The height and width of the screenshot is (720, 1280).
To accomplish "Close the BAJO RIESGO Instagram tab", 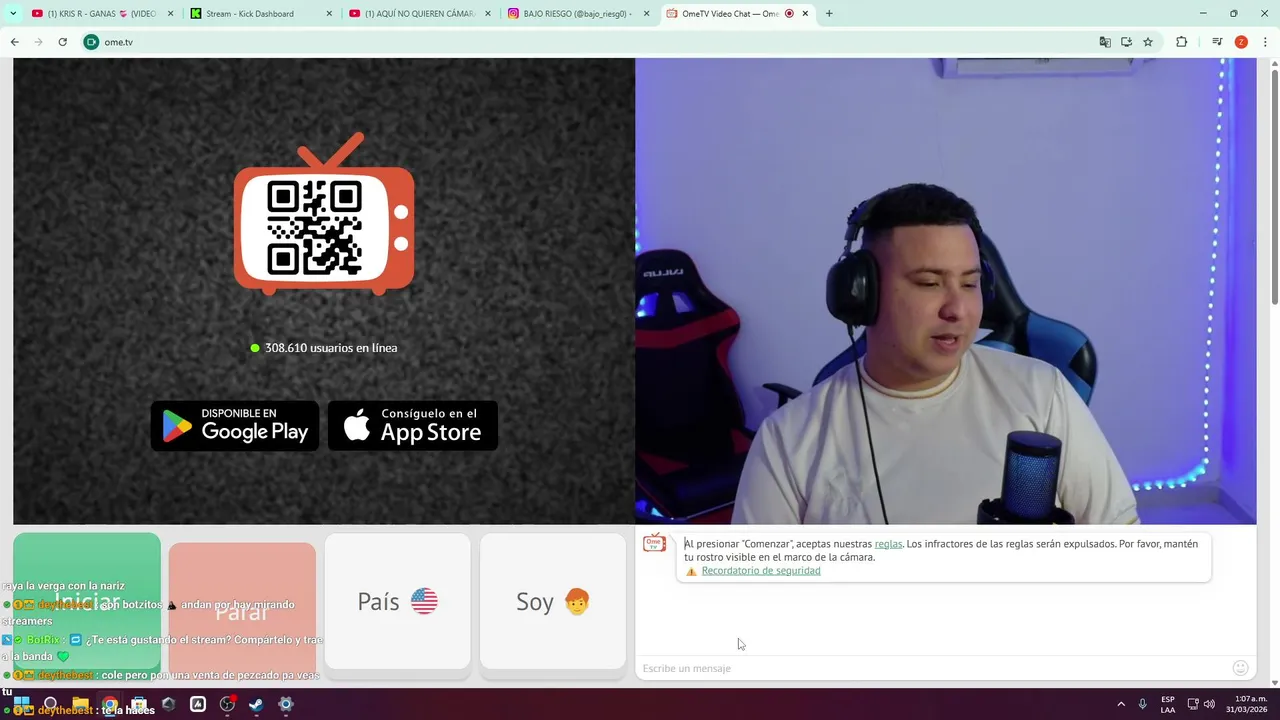I will click(646, 14).
